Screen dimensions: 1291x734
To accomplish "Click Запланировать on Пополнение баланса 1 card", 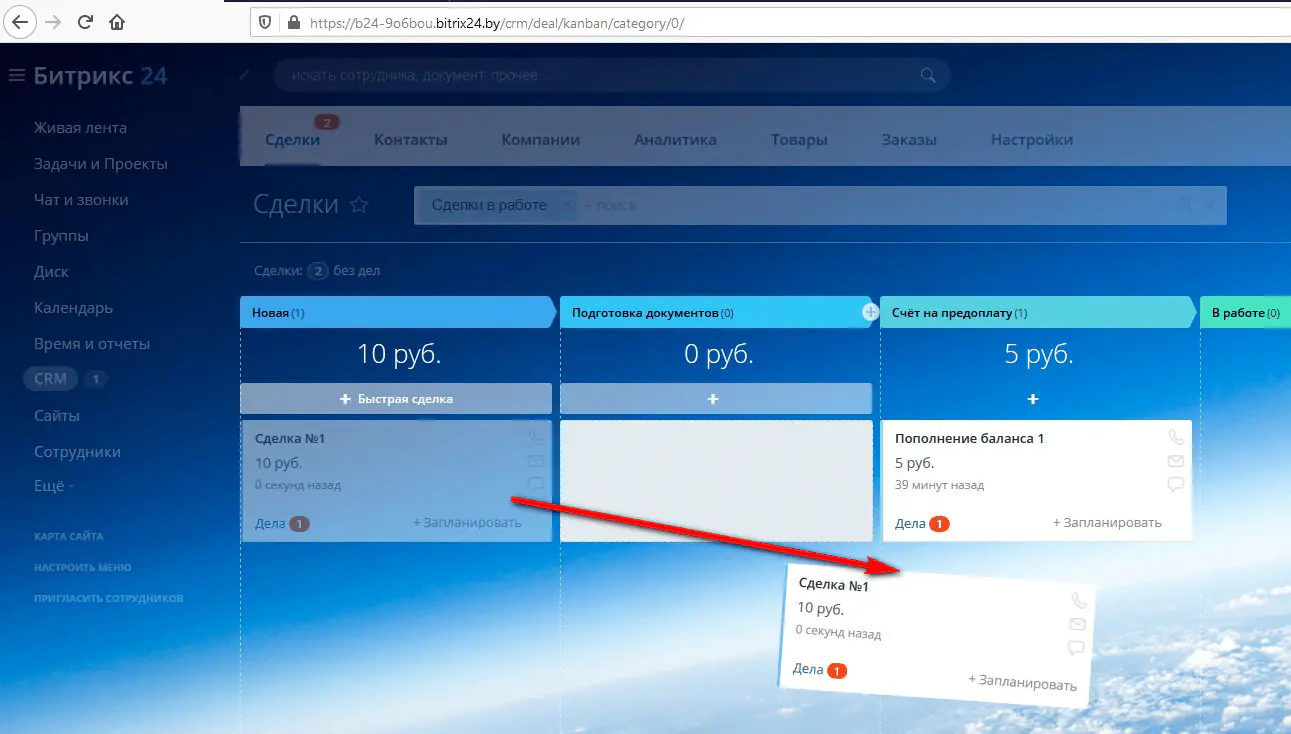I will coord(1107,523).
